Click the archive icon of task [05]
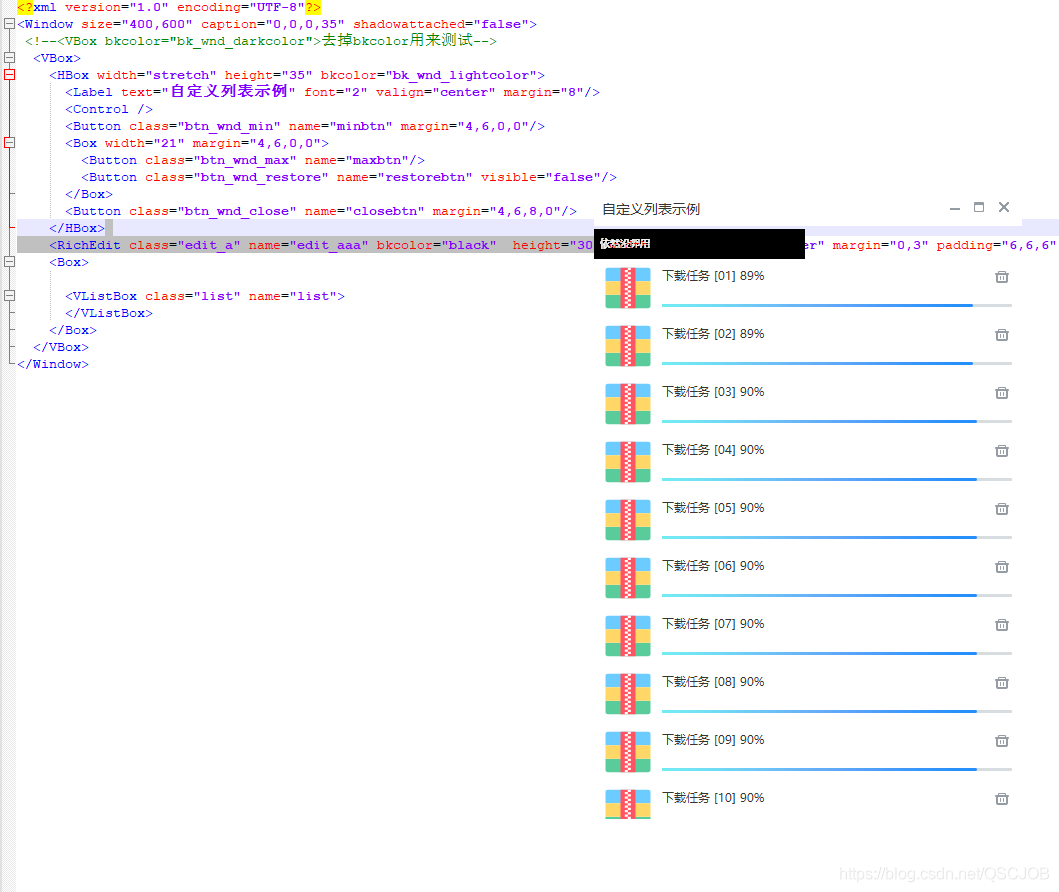The height and width of the screenshot is (892, 1059). [x=627, y=521]
